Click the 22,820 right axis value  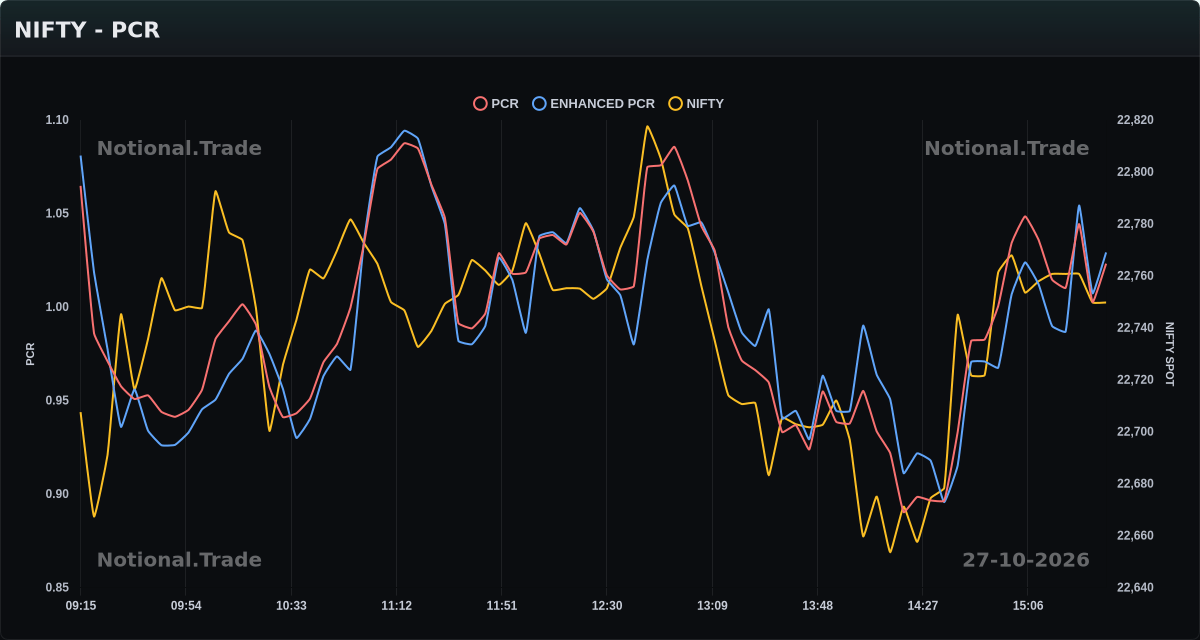tap(1135, 120)
